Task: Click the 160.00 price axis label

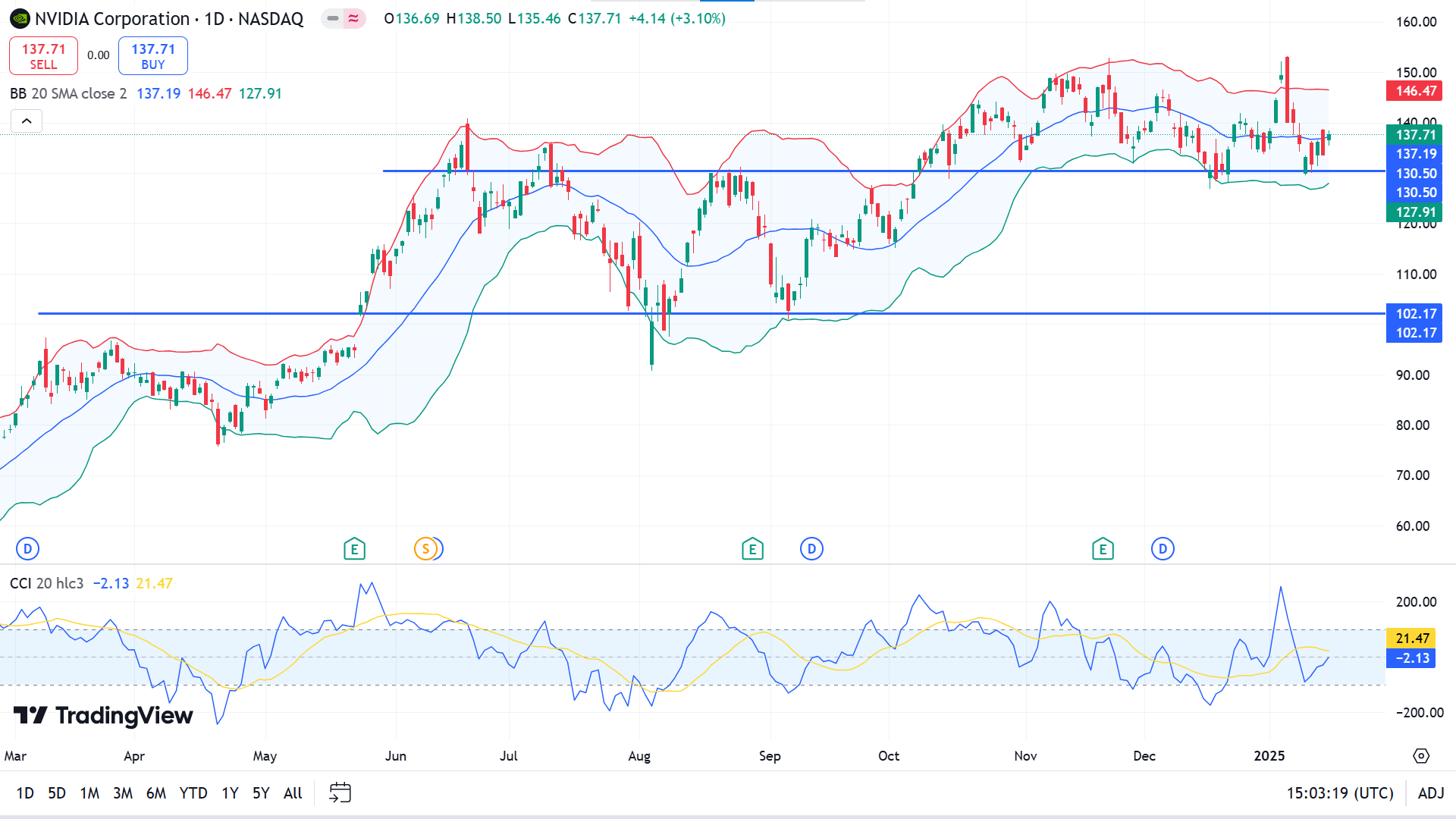Action: [1416, 22]
